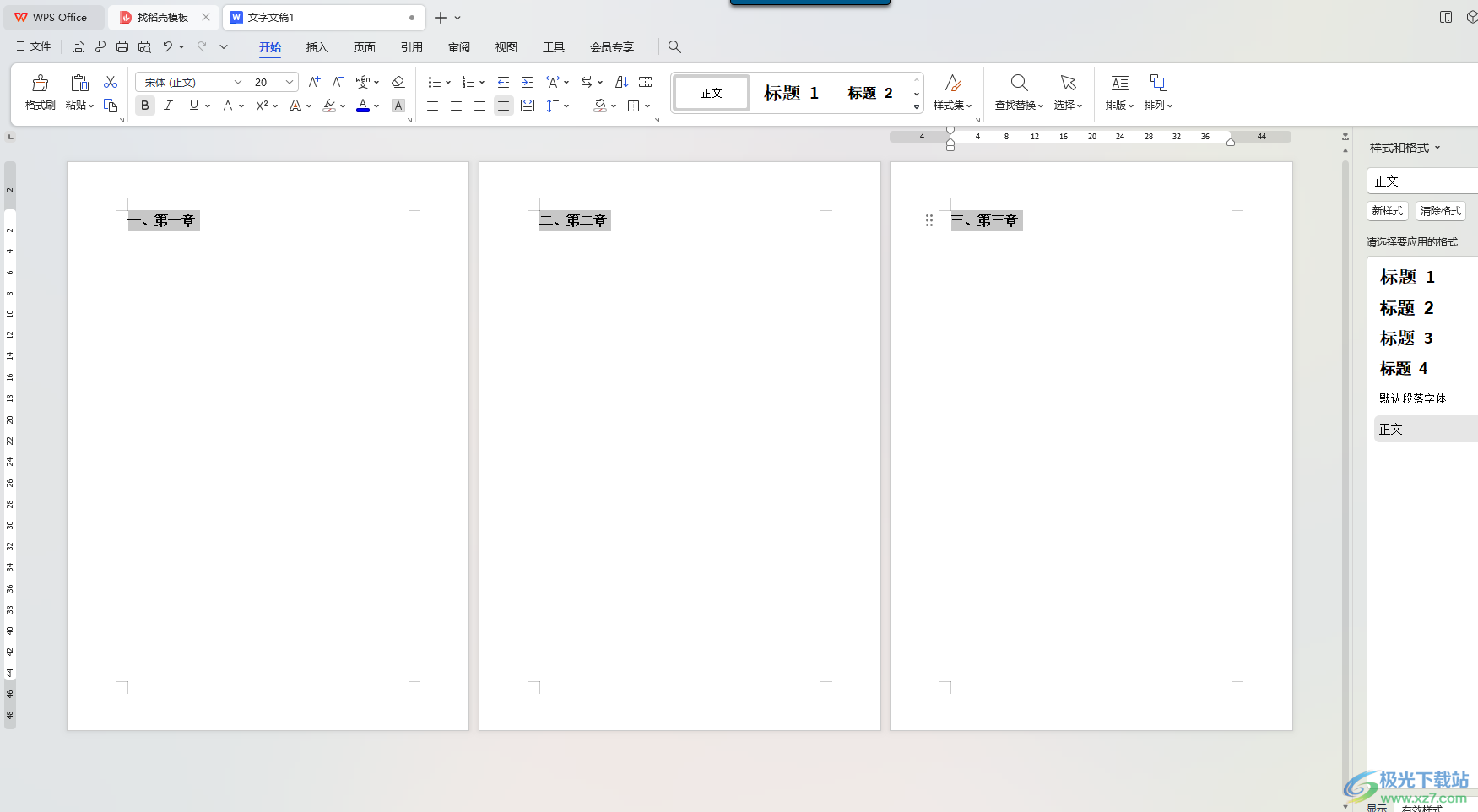Screen dimensions: 1478x812
Task: Toggle Underline formatting
Action: tap(194, 106)
